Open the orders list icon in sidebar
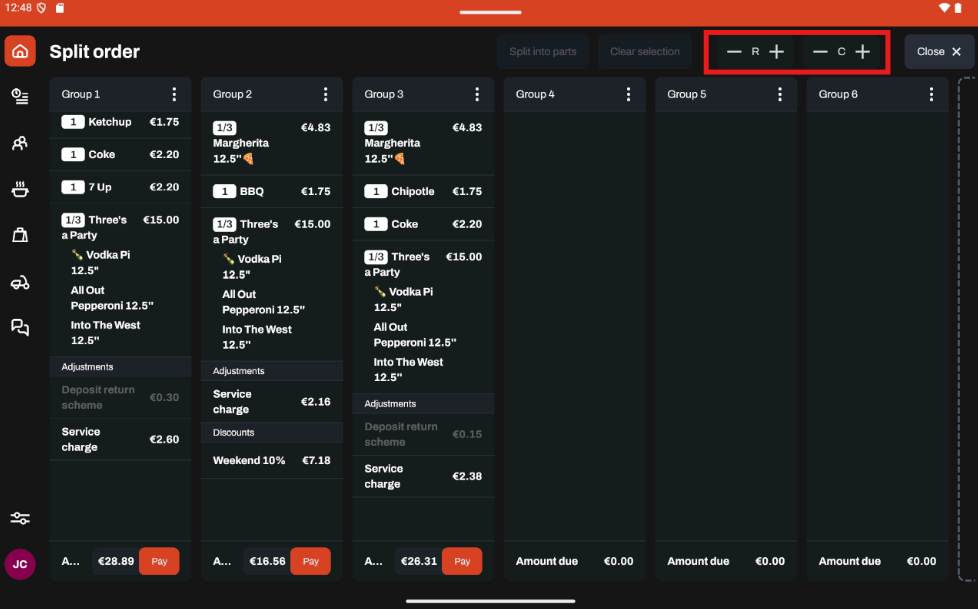This screenshot has width=978, height=609. tap(20, 96)
